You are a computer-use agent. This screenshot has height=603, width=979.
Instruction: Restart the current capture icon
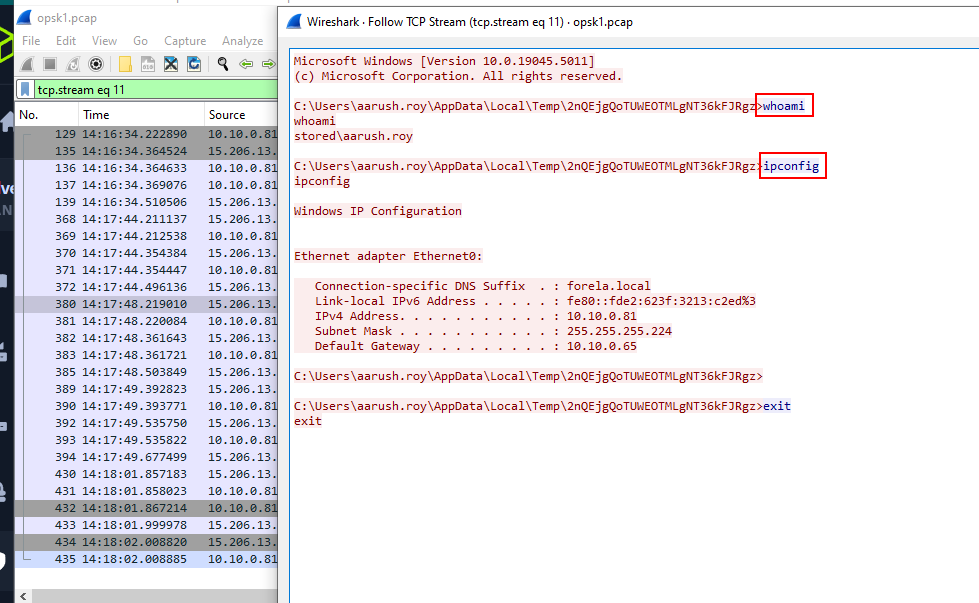click(73, 64)
